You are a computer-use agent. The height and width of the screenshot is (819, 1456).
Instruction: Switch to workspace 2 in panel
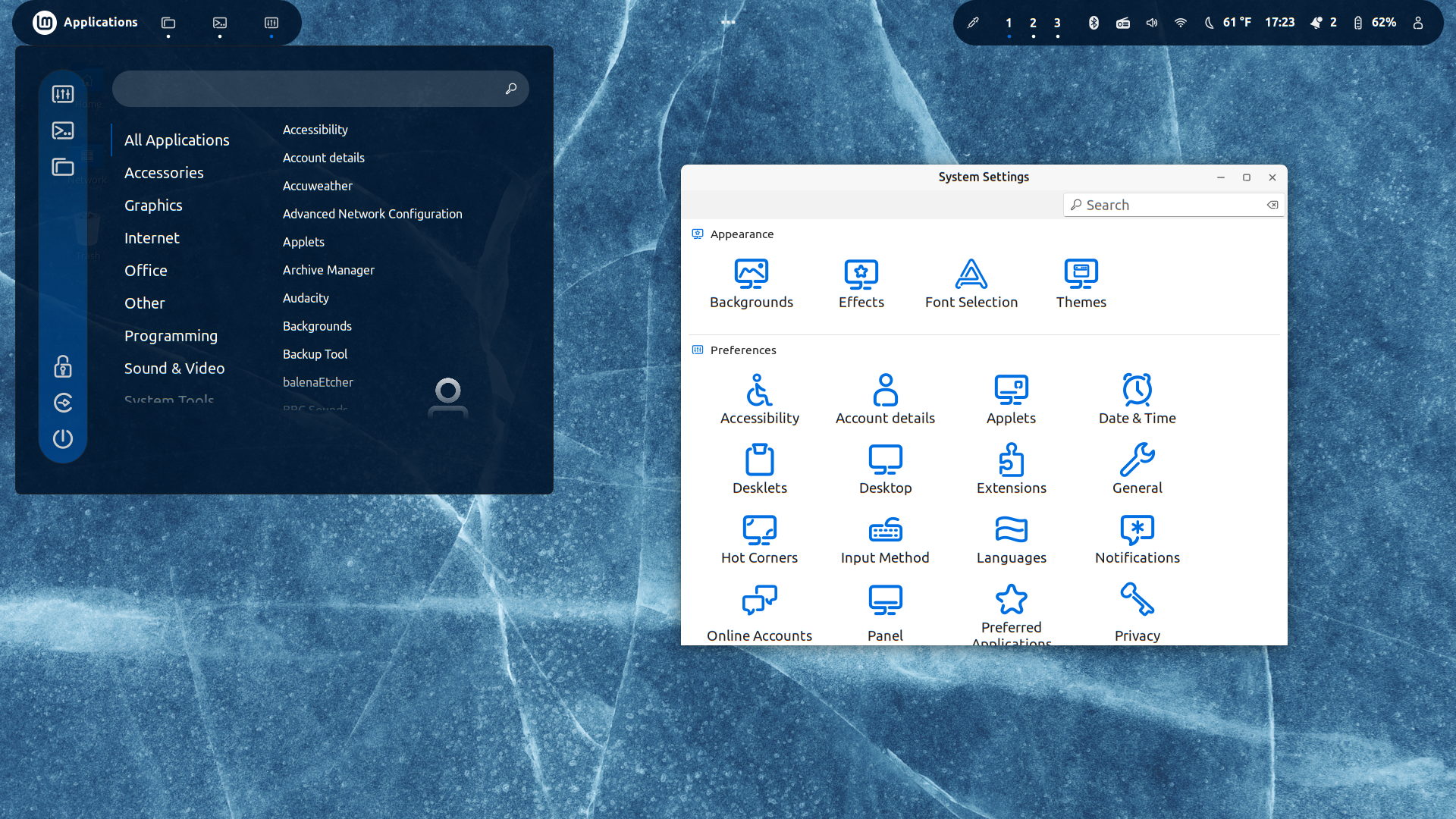coord(1033,23)
